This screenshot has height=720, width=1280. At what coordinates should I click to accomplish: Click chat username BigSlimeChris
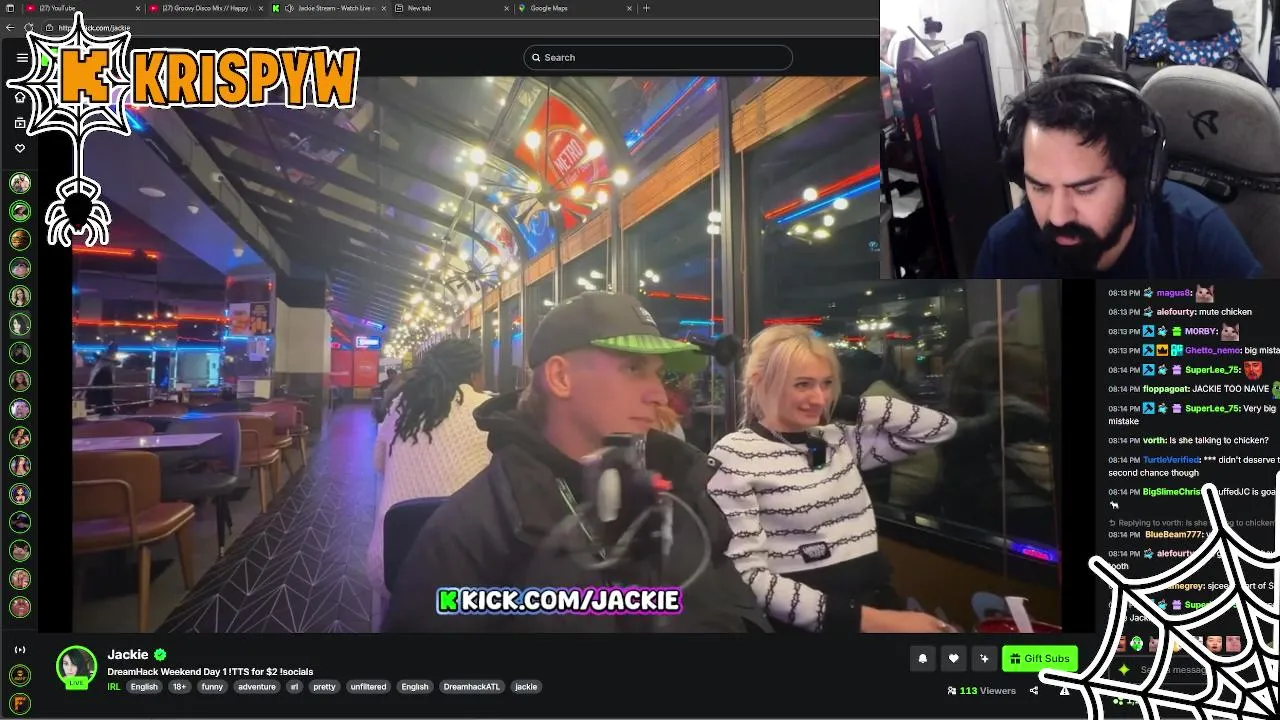(1174, 492)
